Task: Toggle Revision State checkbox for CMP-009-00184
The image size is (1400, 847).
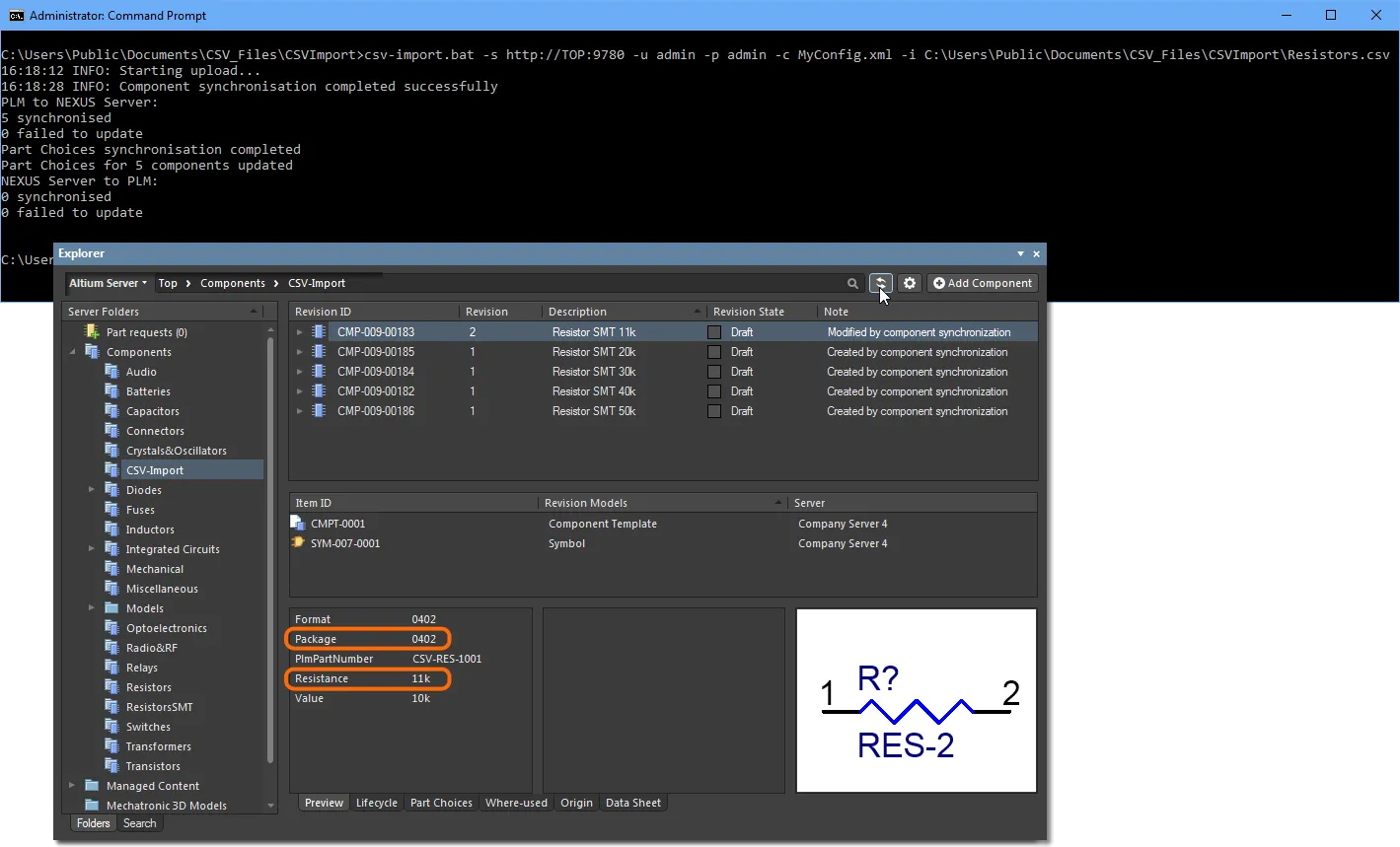Action: click(x=714, y=372)
